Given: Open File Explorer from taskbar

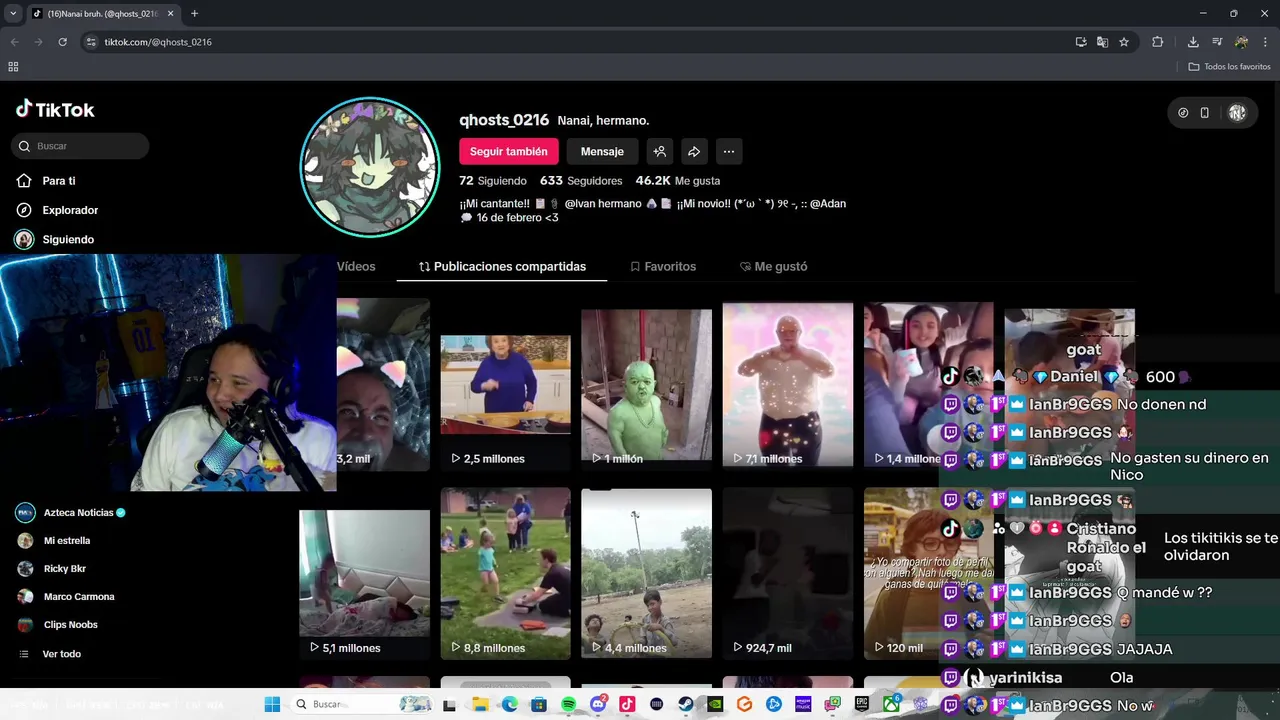Looking at the screenshot, I should tap(480, 704).
